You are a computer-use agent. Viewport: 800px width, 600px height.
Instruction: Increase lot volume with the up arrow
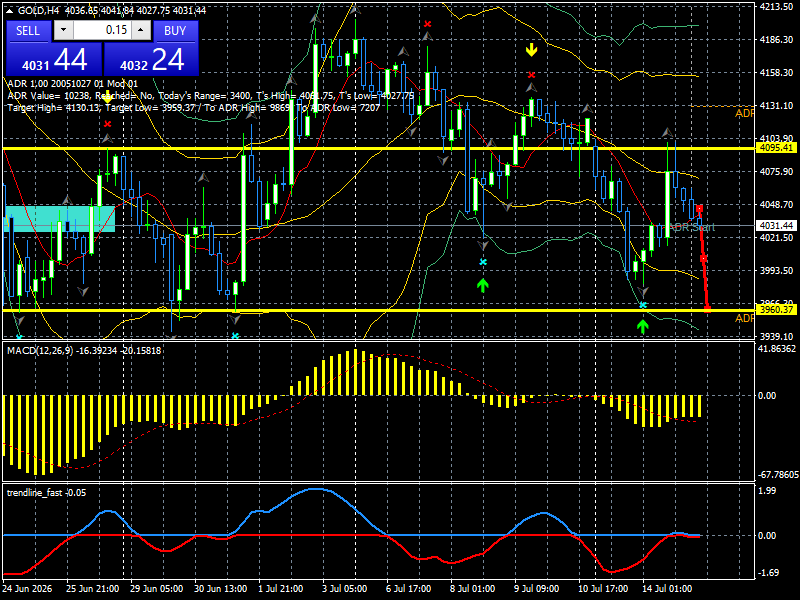[x=141, y=31]
